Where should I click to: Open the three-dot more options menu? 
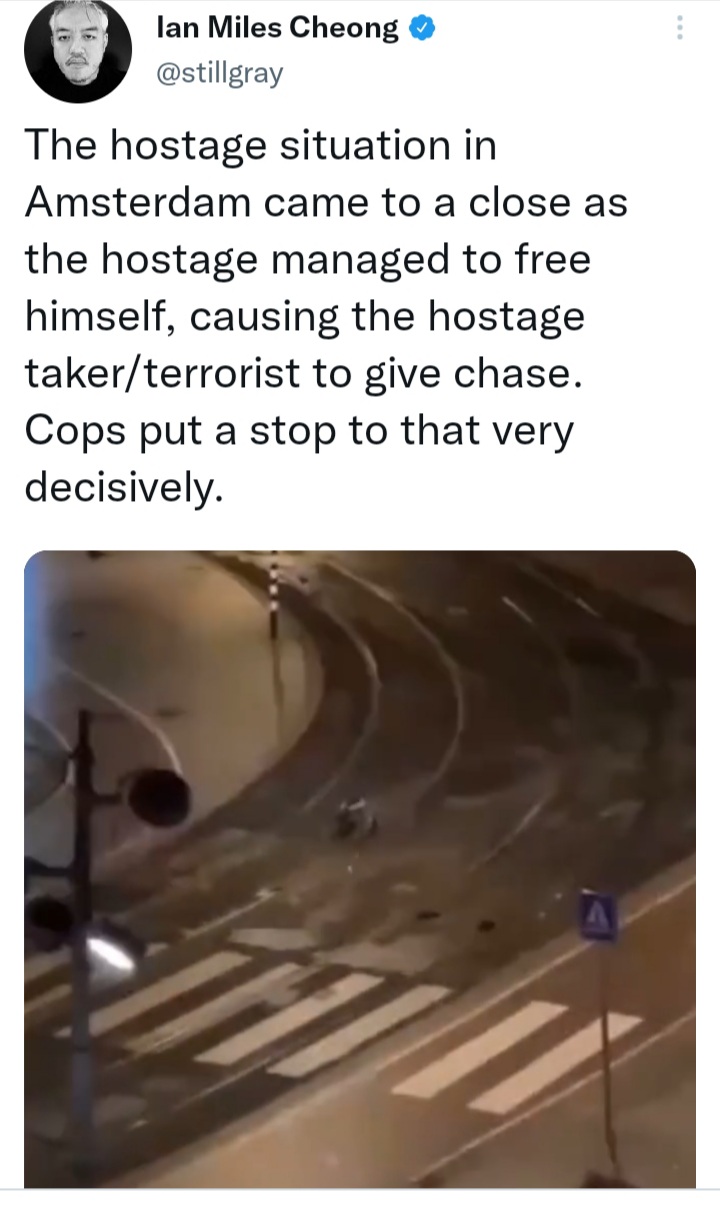680,28
